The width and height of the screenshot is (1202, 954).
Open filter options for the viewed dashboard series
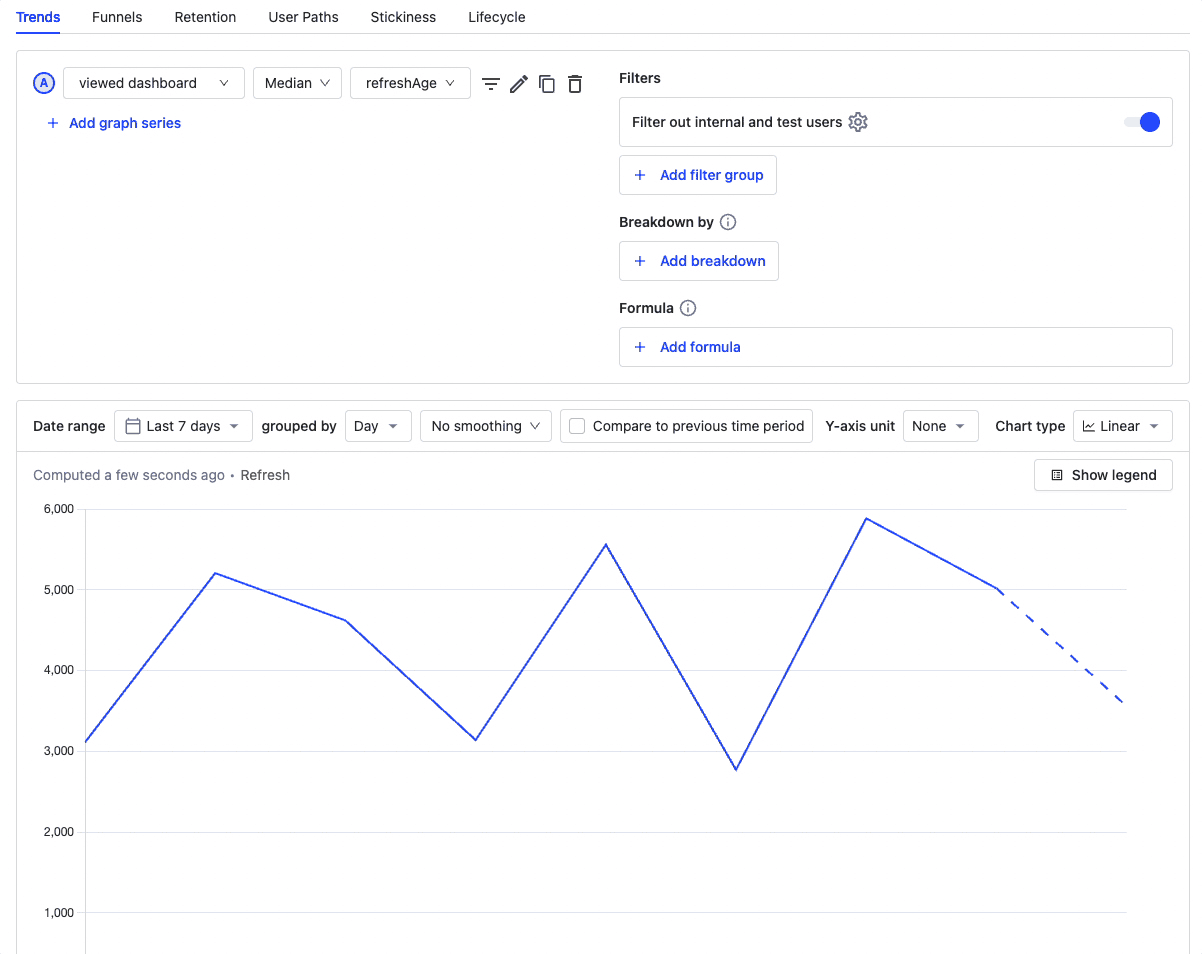click(x=491, y=84)
